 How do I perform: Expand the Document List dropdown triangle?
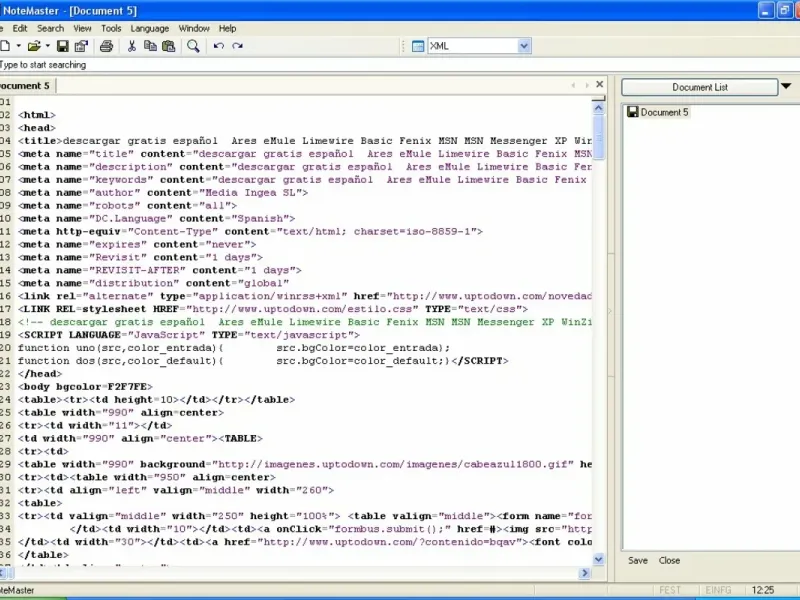(786, 86)
